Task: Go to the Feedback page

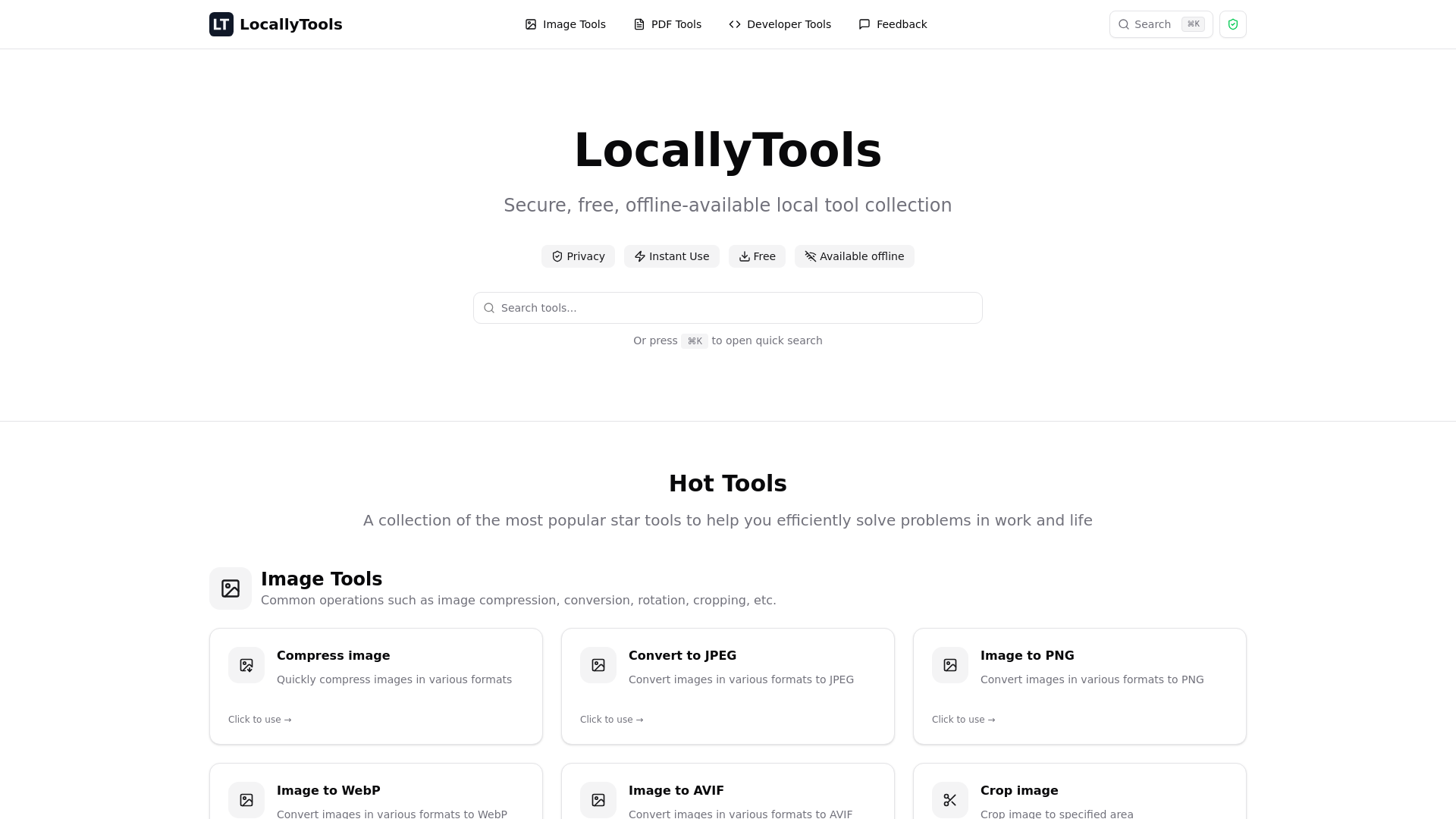Action: point(893,24)
